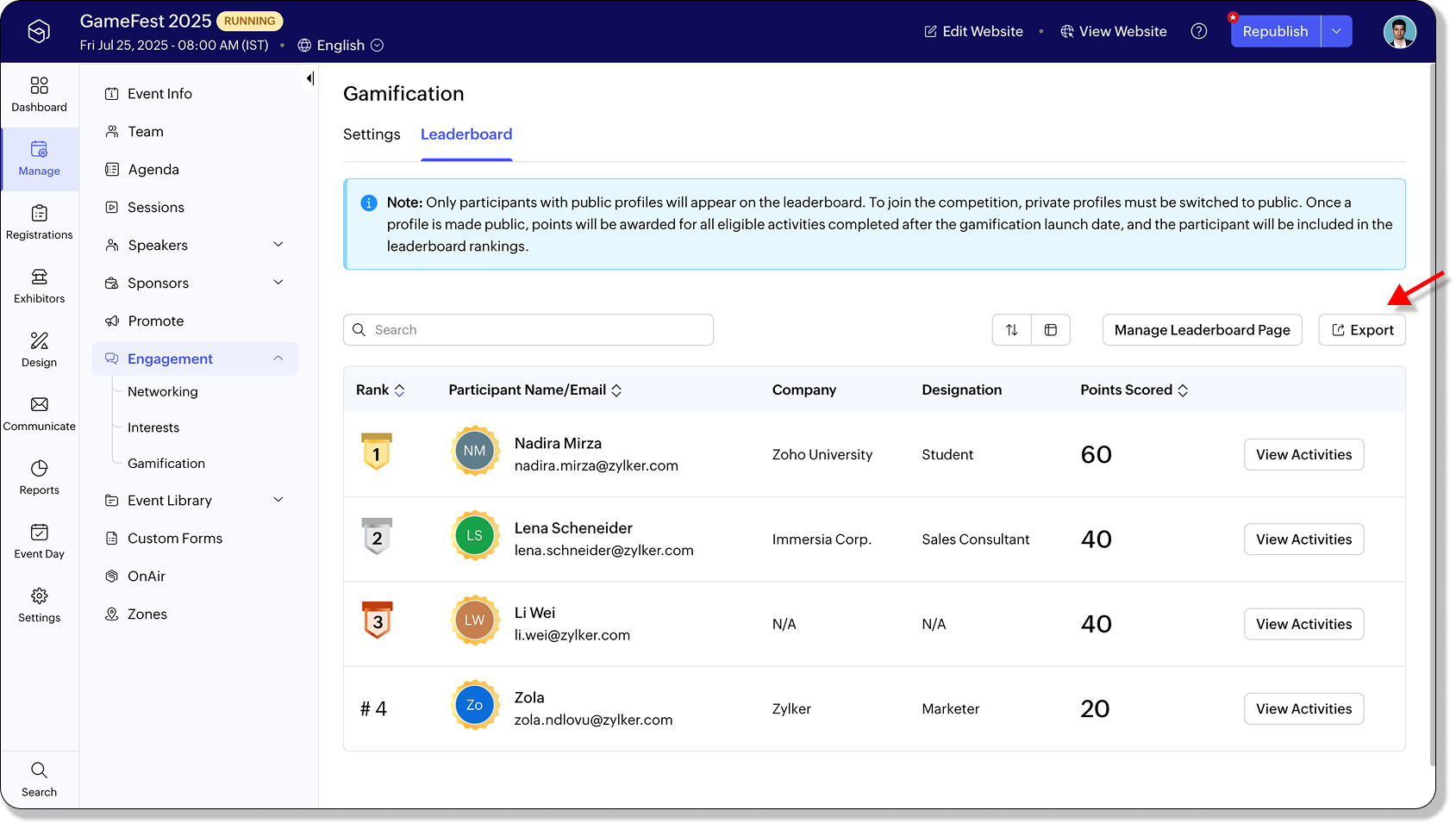Click the Export button
1456x823 pixels.
point(1361,330)
